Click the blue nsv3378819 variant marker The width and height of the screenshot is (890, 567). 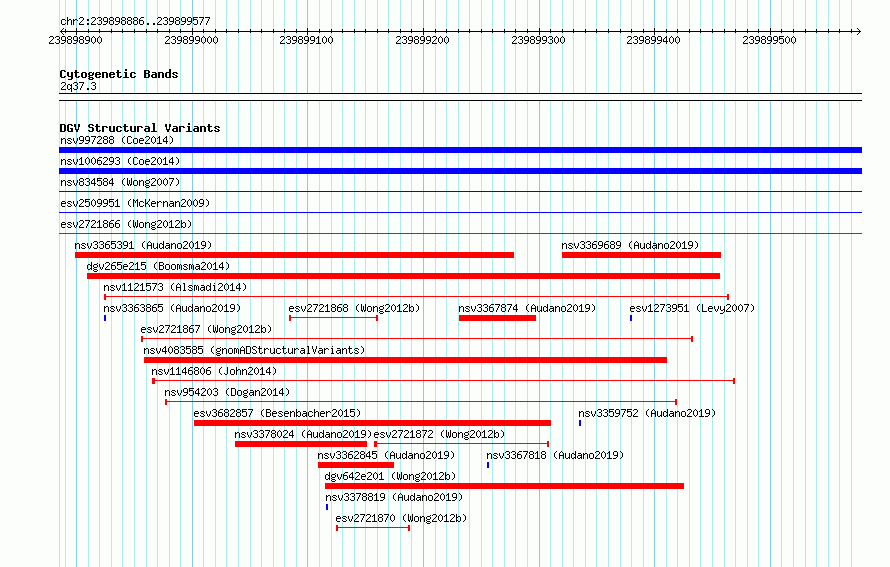pyautogui.click(x=327, y=507)
